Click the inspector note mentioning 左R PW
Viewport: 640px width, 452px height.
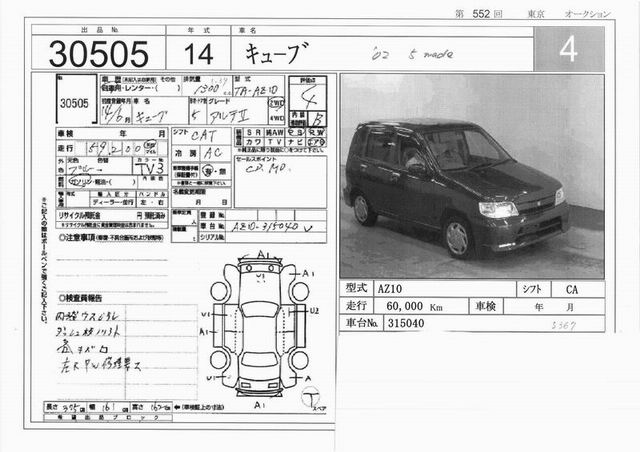[100, 365]
